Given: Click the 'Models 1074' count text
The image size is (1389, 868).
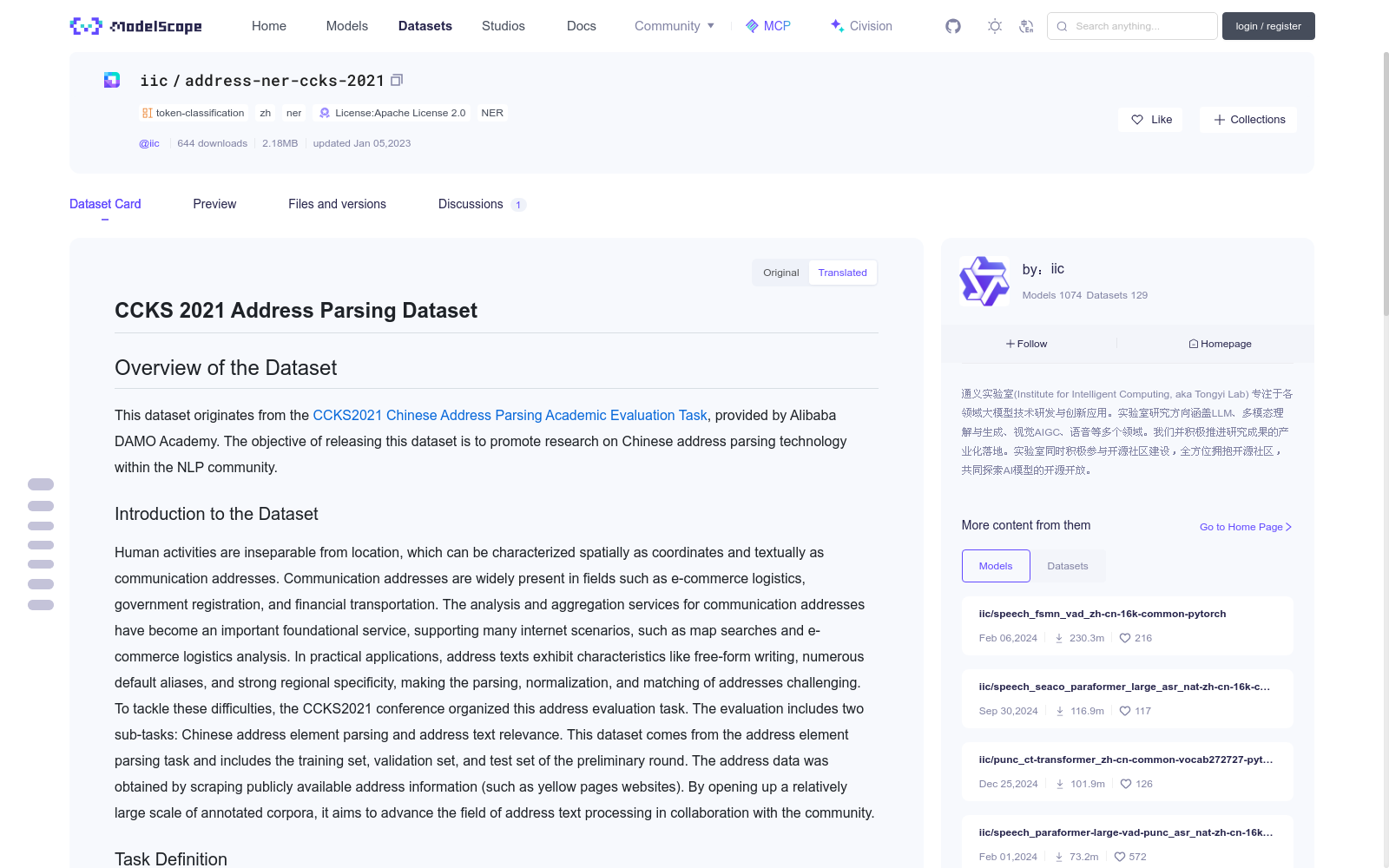Looking at the screenshot, I should coord(1052,295).
